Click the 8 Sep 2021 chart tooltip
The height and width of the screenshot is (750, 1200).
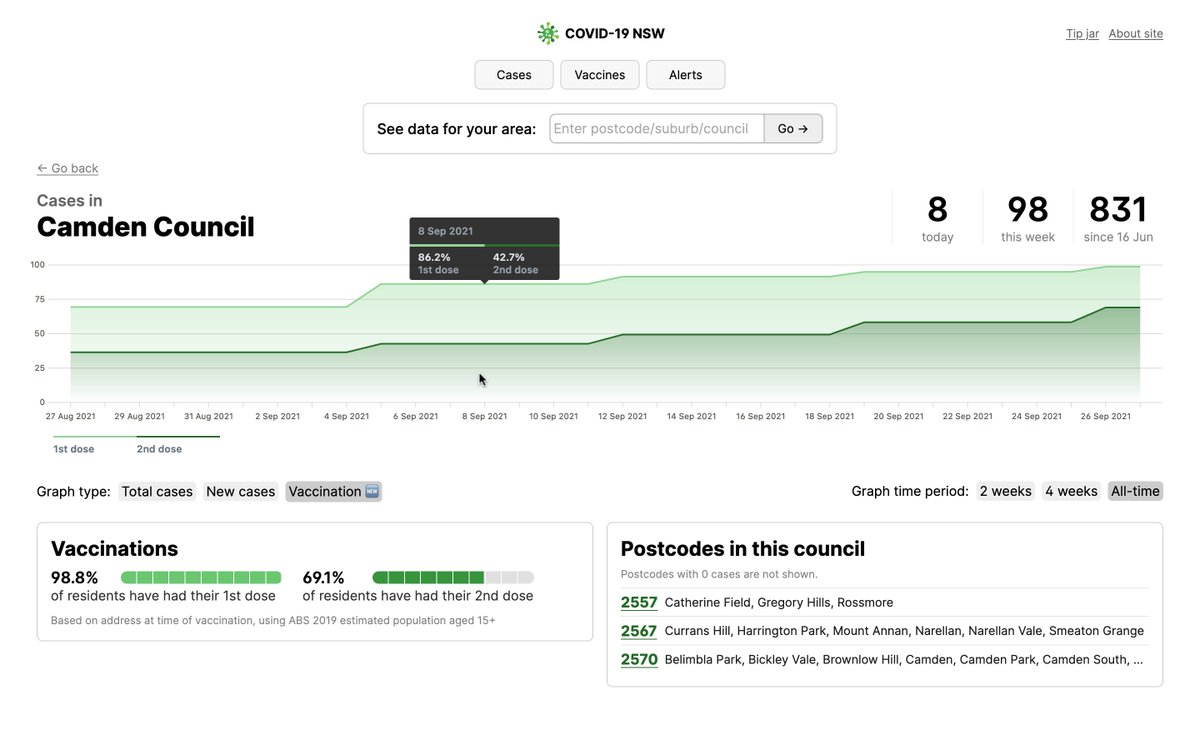(x=484, y=248)
